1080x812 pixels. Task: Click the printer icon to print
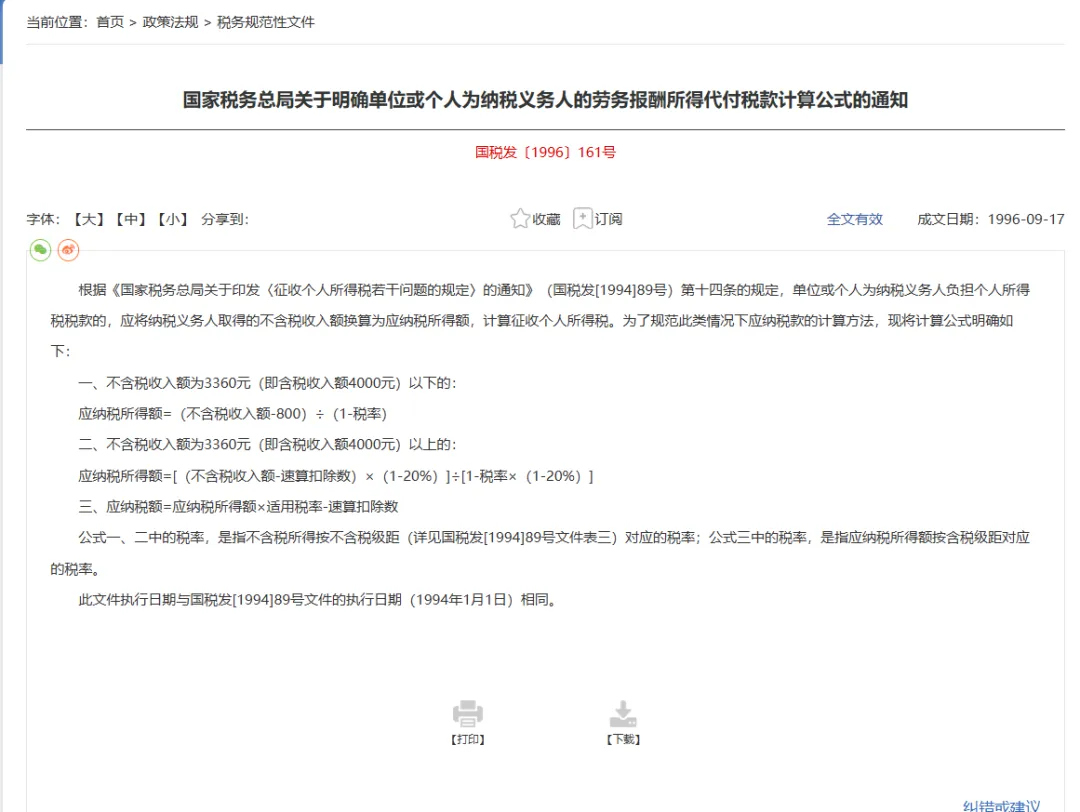[468, 714]
